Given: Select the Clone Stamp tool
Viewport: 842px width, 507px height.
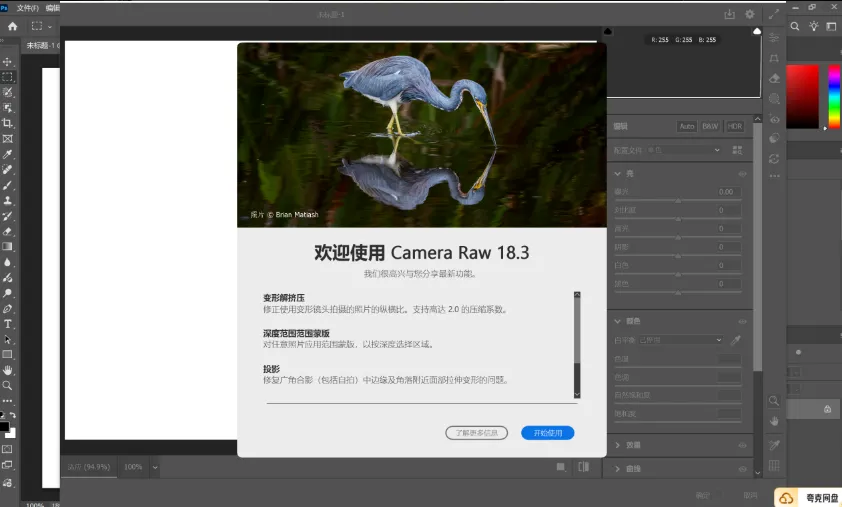Looking at the screenshot, I should click(8, 200).
